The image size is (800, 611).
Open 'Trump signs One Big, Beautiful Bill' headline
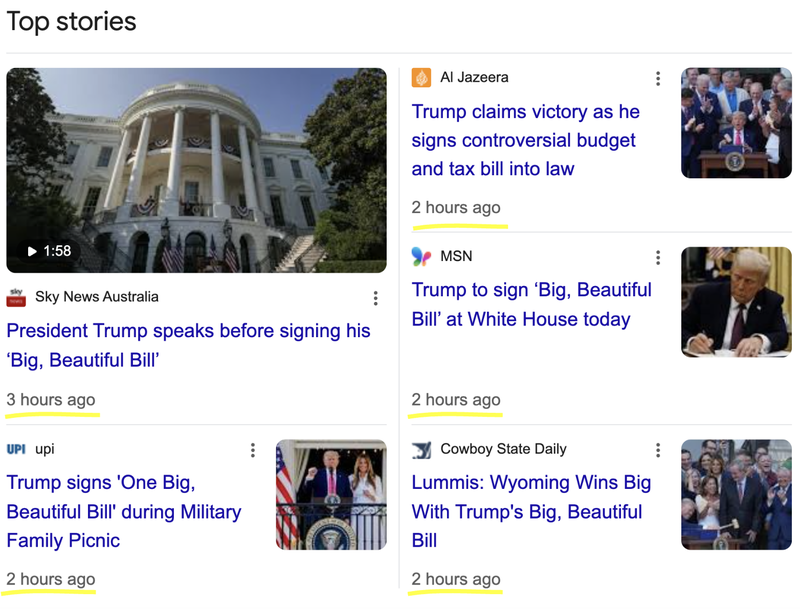point(124,511)
